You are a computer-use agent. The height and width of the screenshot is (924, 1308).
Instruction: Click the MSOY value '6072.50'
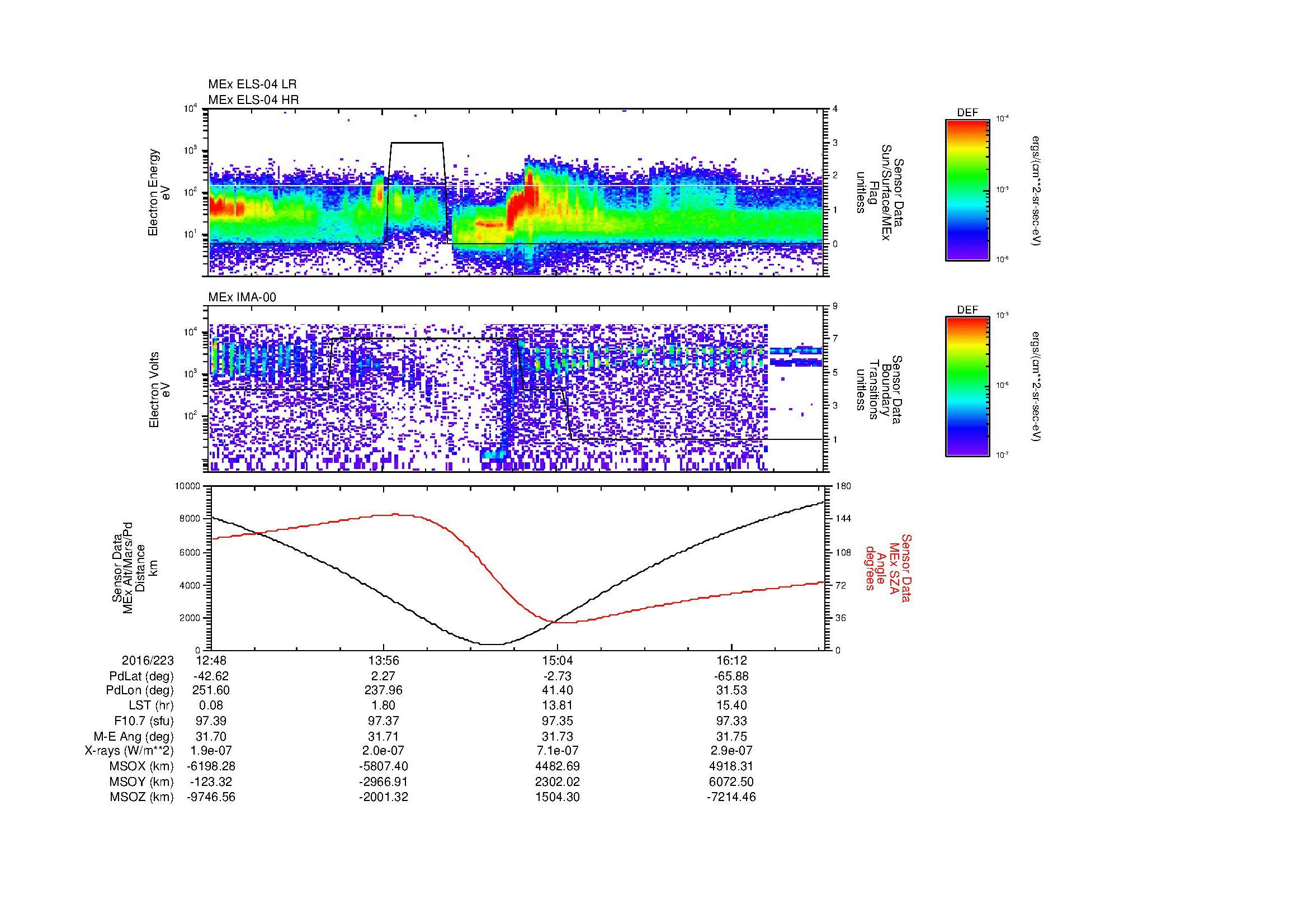pos(731,781)
